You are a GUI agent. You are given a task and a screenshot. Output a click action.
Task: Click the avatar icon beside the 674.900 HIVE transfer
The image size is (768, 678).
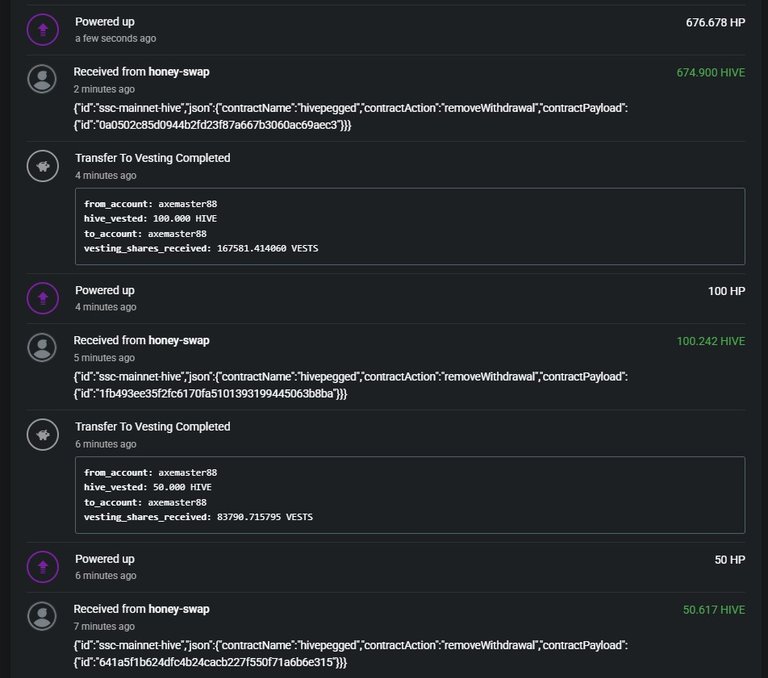pos(42,79)
